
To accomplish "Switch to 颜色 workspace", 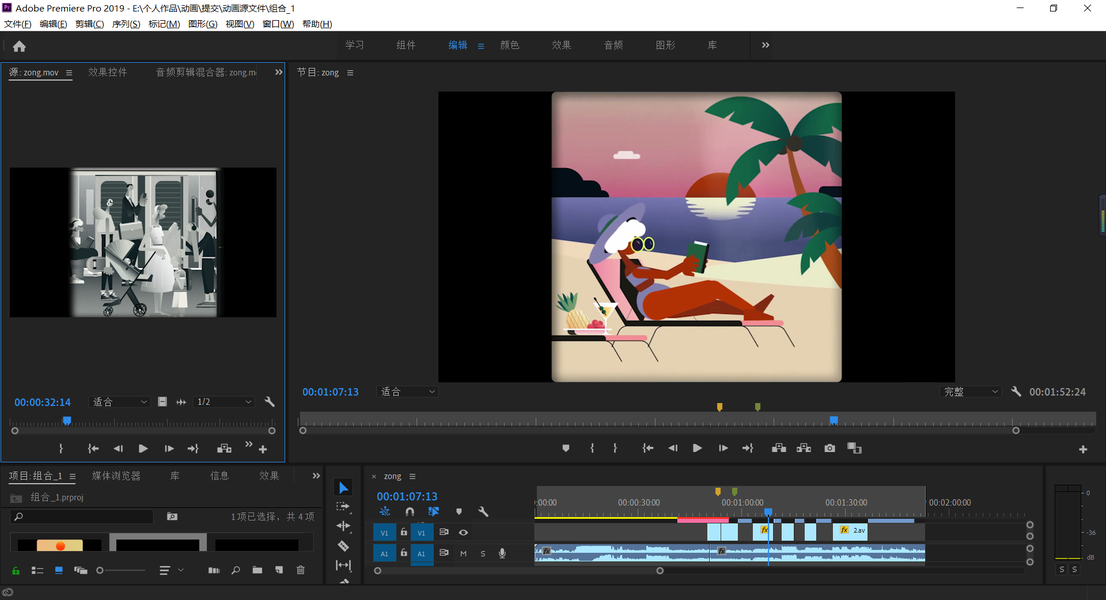I will [x=509, y=45].
